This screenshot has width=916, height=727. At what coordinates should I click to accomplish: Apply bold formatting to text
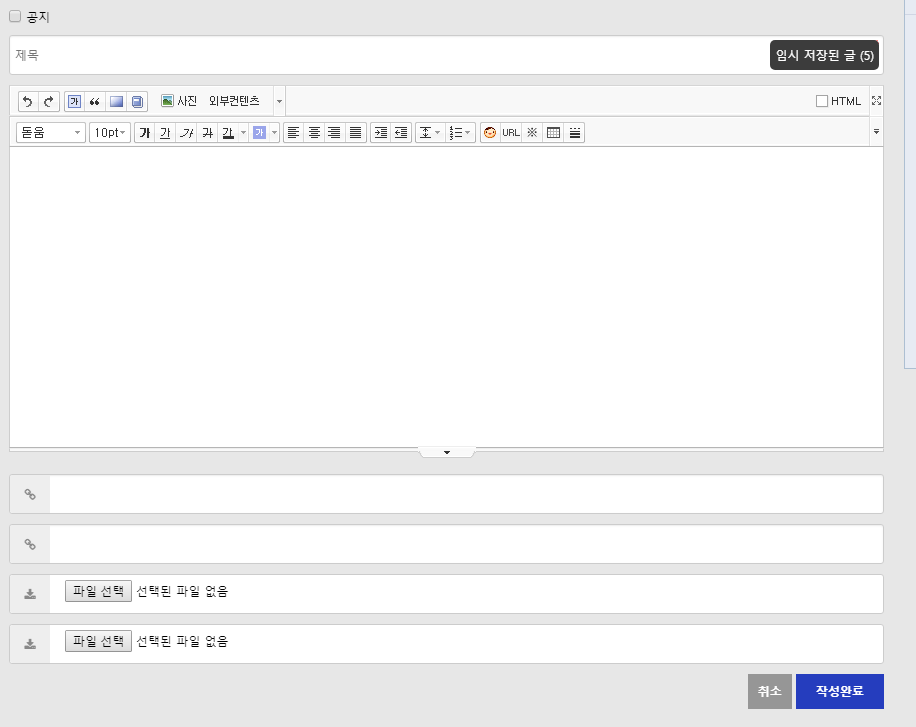[144, 133]
